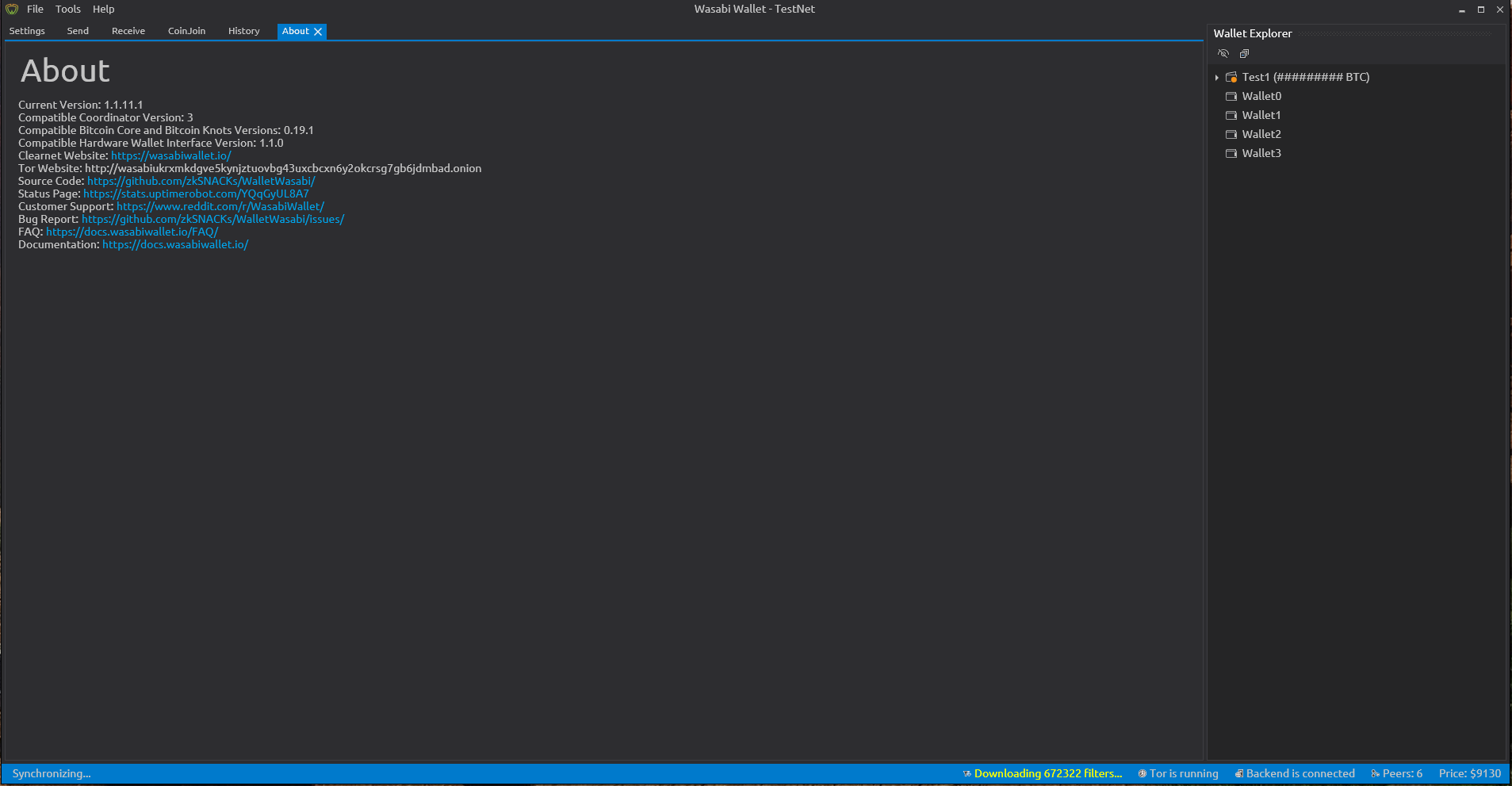Switch to the Send tab
Viewport: 1512px width, 786px height.
(x=78, y=31)
